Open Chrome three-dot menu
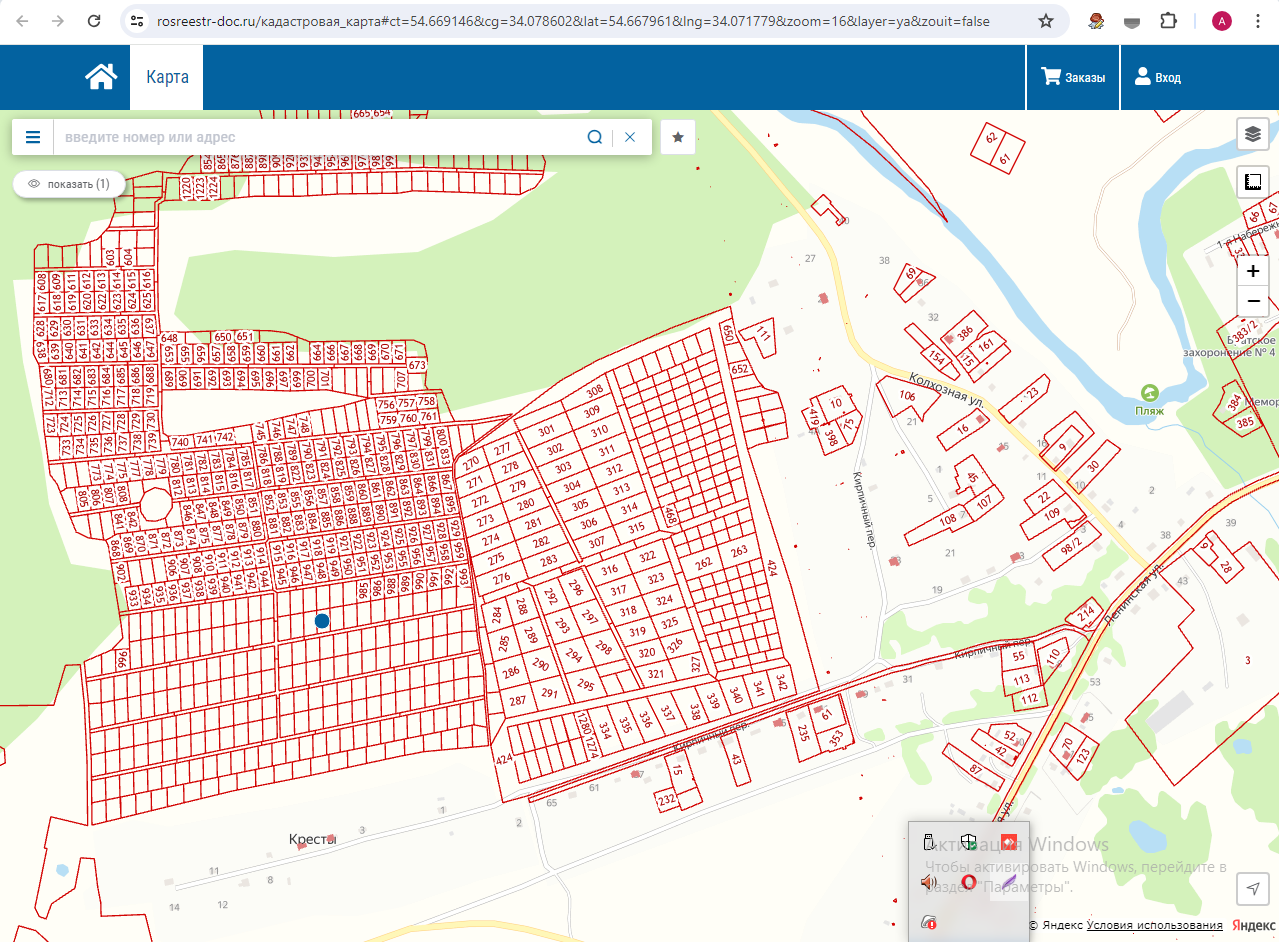1279x942 pixels. point(1258,21)
